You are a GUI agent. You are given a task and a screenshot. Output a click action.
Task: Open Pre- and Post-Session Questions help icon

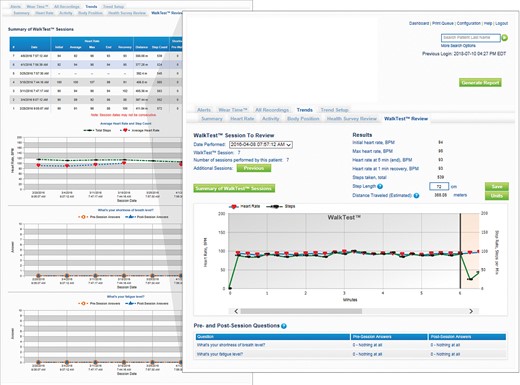(x=284, y=326)
